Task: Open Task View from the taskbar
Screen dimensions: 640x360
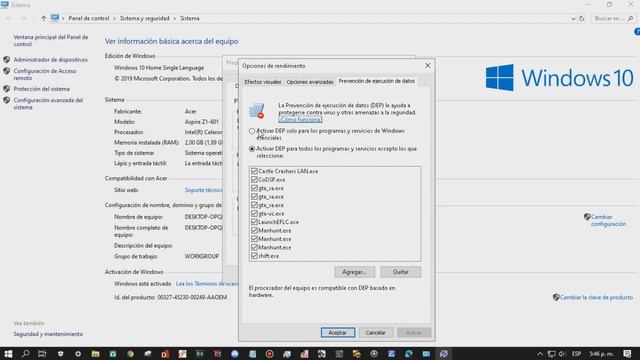Action: point(42,353)
